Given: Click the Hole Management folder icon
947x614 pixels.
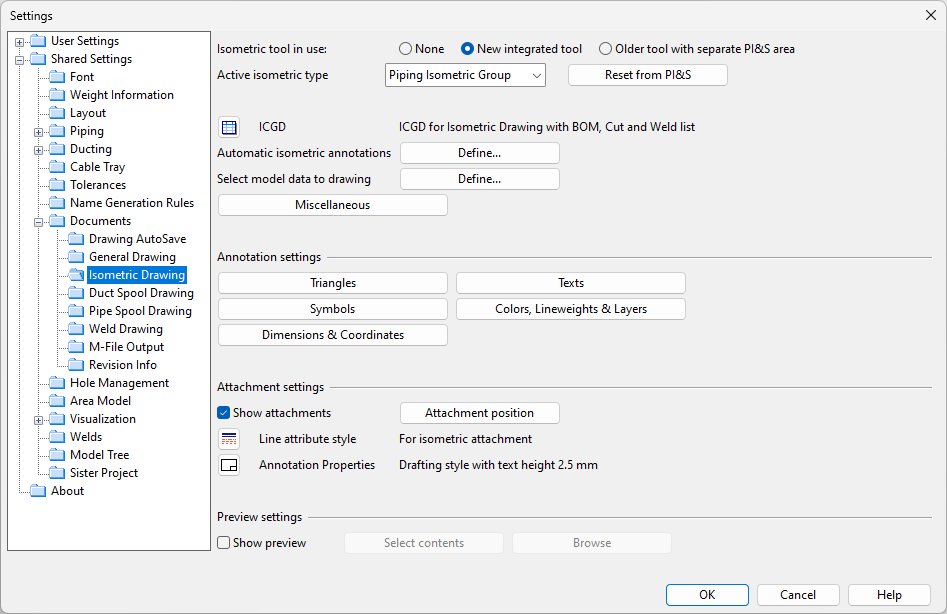Looking at the screenshot, I should tap(57, 383).
